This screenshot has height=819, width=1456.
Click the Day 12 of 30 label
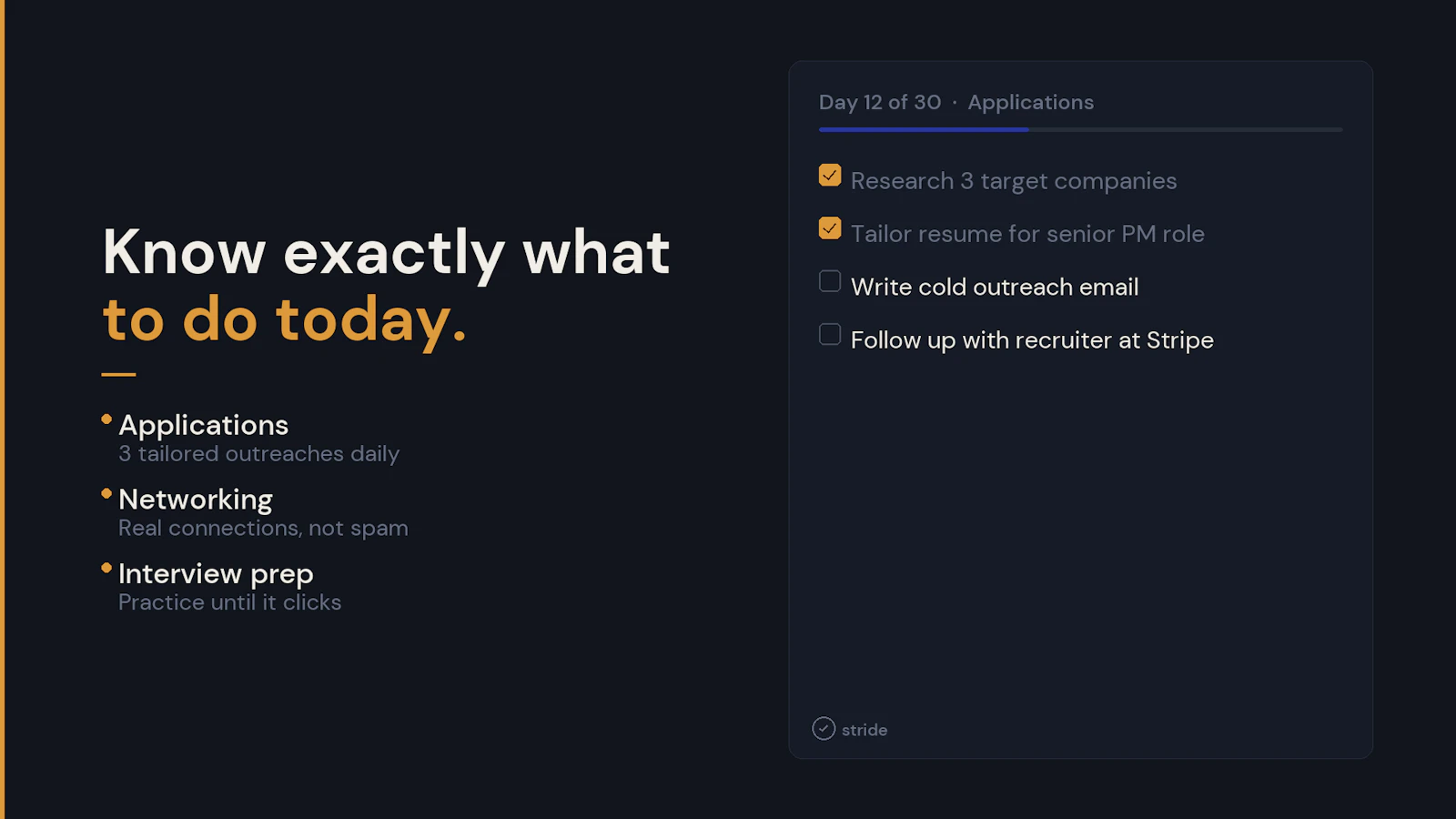(x=880, y=103)
